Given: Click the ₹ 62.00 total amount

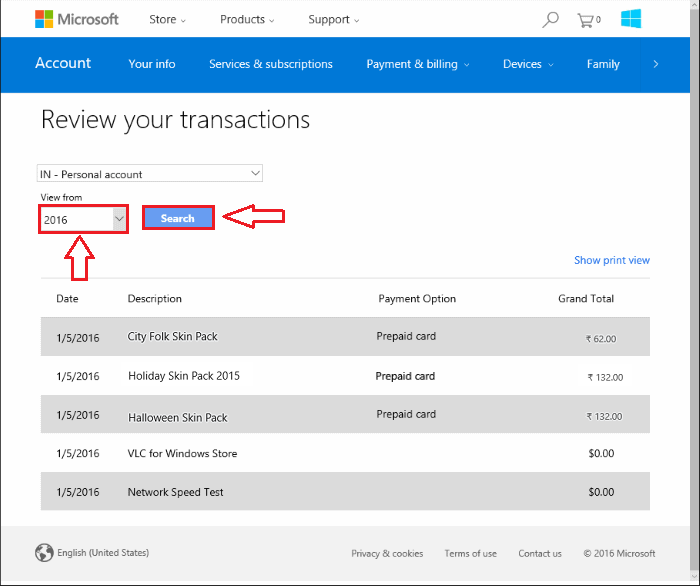Looking at the screenshot, I should 601,339.
